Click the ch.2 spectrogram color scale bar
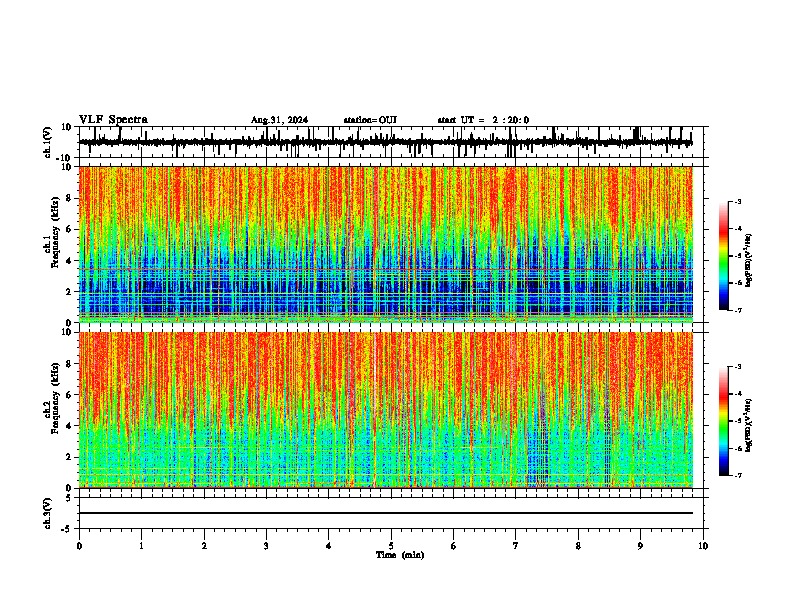Screen dimensions: 792x612 723,421
